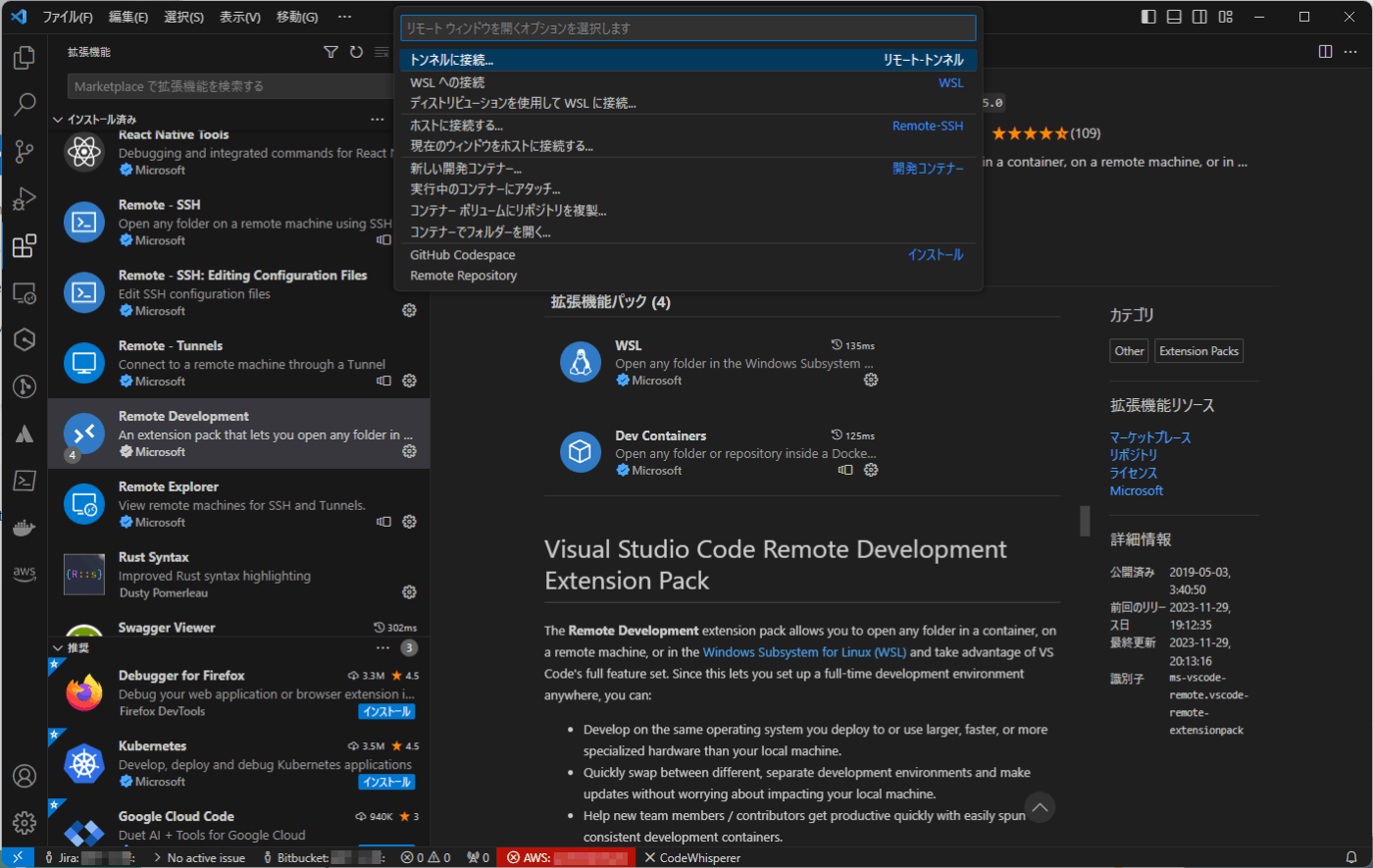Open the title bar overflow menu
The width and height of the screenshot is (1373, 868).
pyautogui.click(x=344, y=17)
